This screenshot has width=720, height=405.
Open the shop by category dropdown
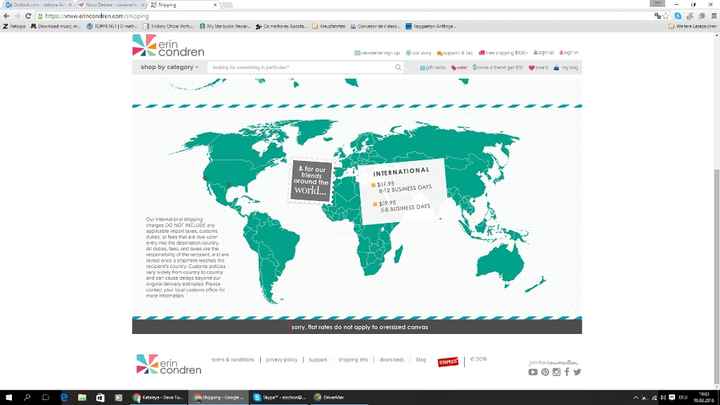tap(169, 67)
